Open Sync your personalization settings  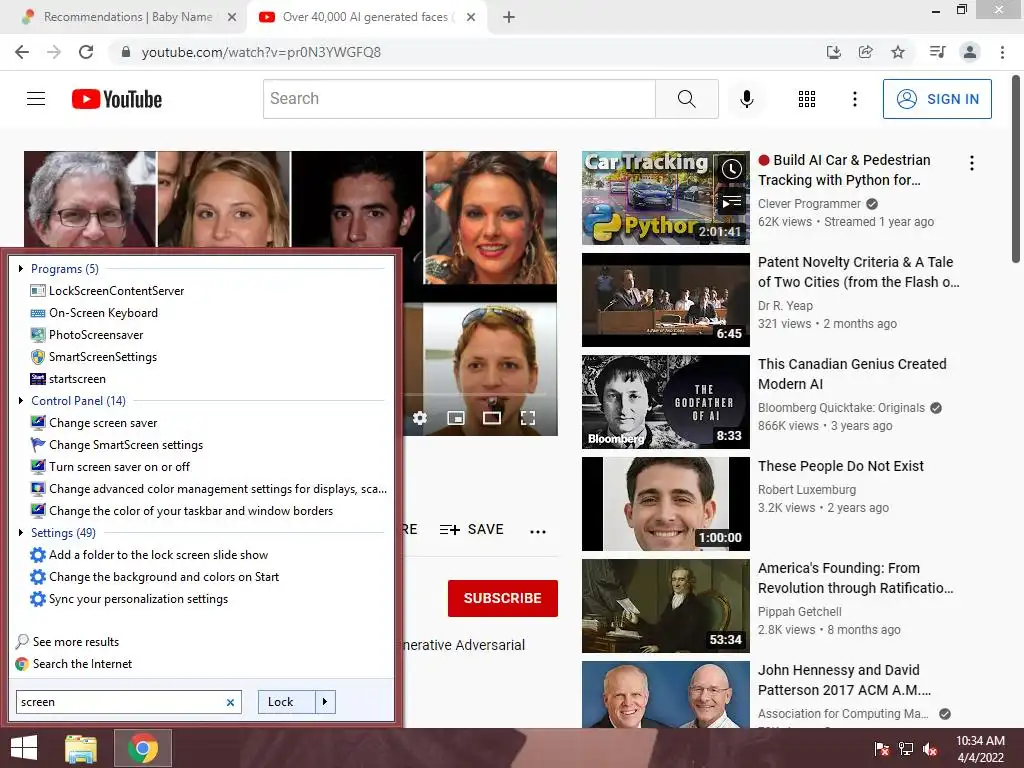pyautogui.click(x=138, y=599)
